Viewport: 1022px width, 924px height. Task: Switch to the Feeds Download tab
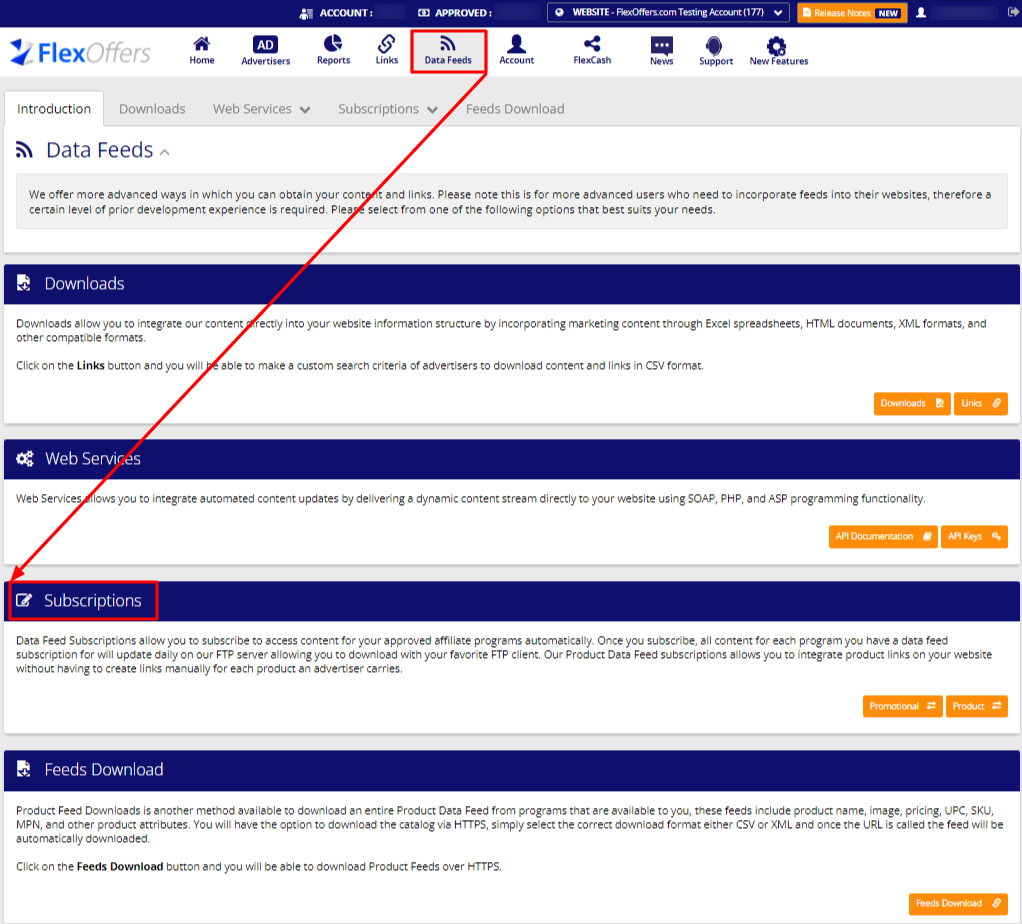515,109
